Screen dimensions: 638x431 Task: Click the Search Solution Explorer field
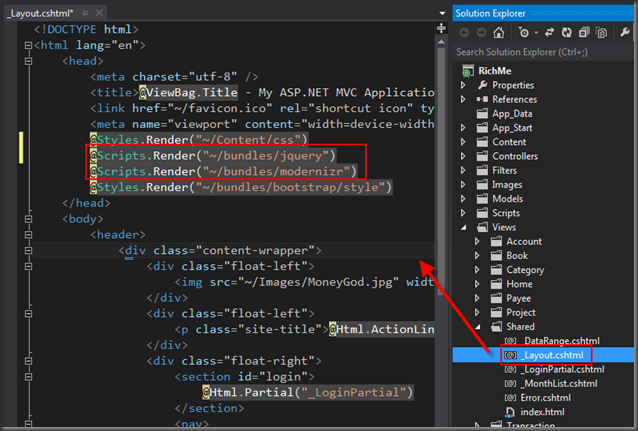tap(543, 52)
